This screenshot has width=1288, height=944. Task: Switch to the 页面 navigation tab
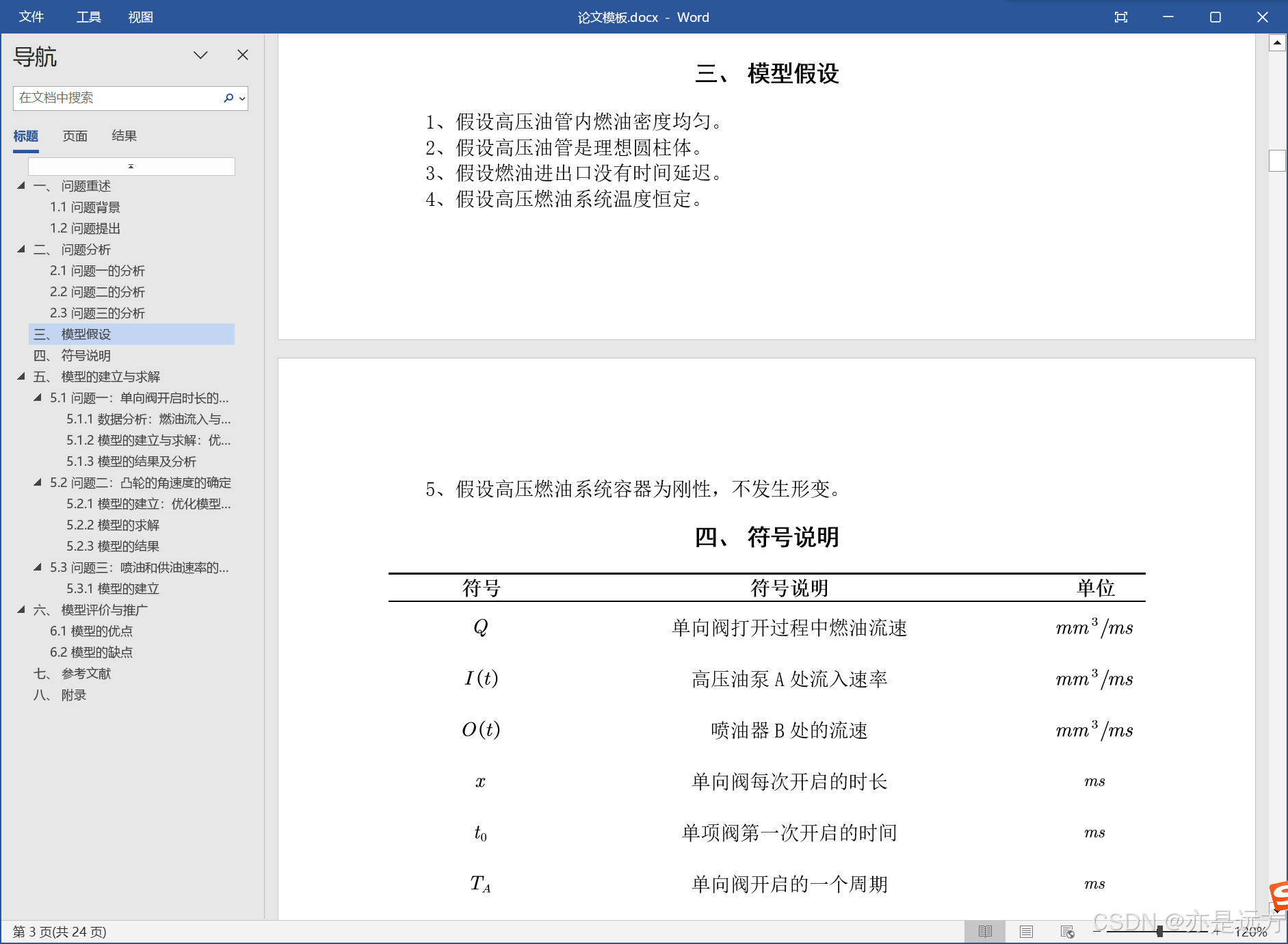75,136
